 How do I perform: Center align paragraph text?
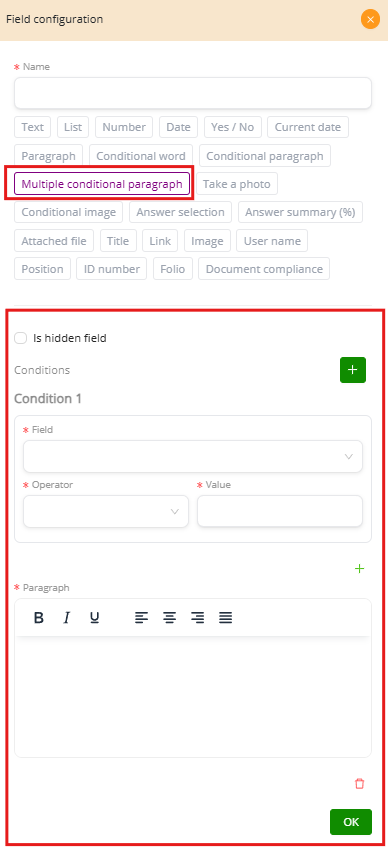(x=170, y=618)
